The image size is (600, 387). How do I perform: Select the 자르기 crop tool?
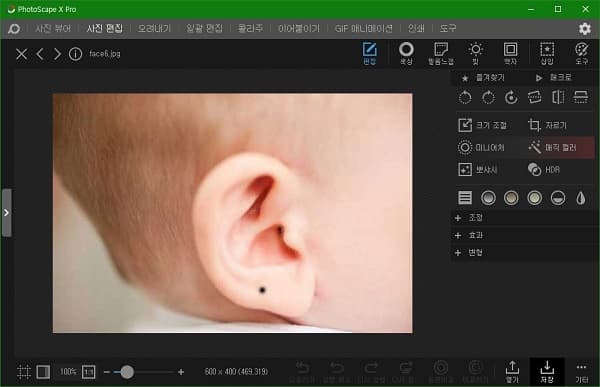(x=547, y=125)
